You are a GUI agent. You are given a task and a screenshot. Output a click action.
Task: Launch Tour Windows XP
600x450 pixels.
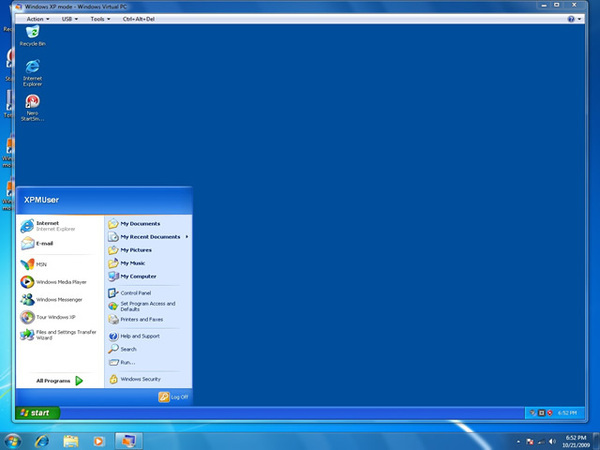coord(48,317)
